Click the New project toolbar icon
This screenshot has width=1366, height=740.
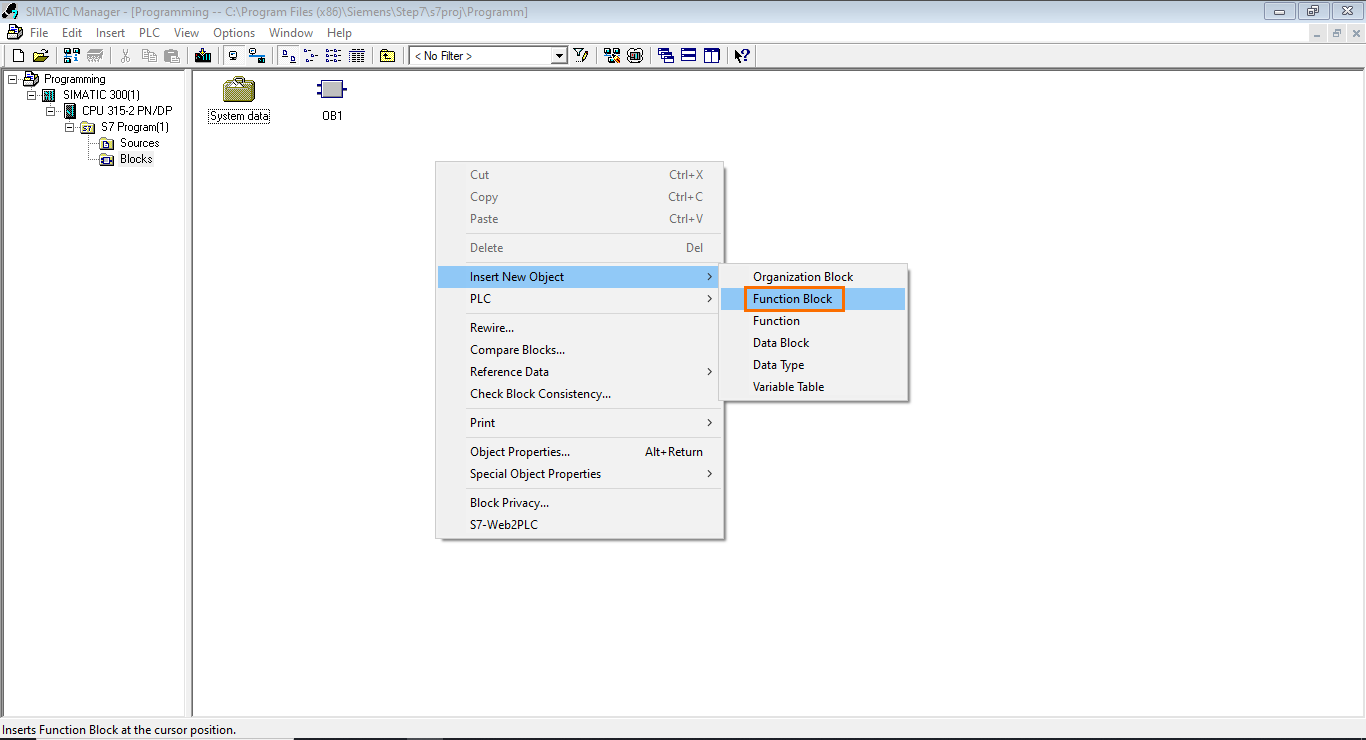coord(17,56)
